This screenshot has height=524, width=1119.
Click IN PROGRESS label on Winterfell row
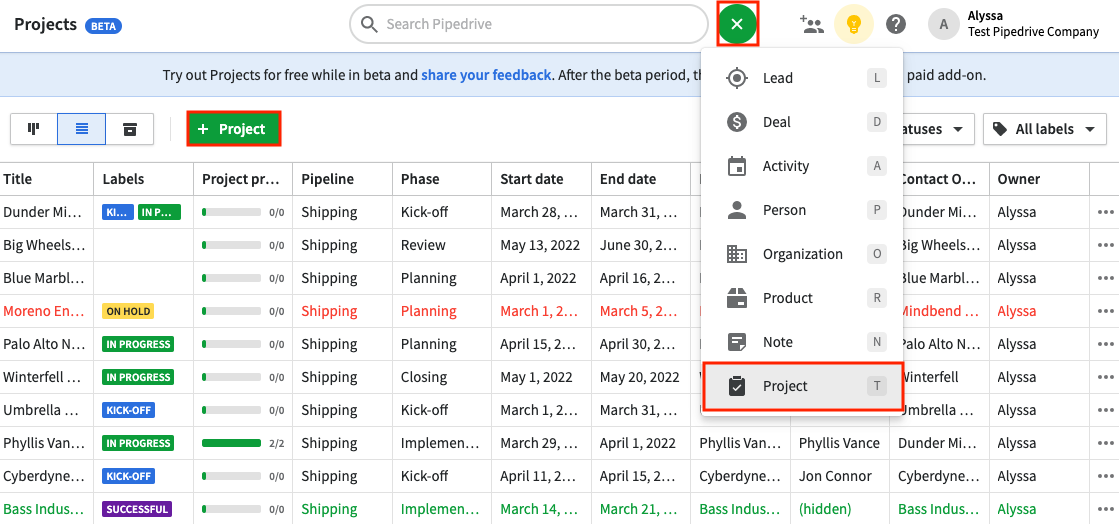point(138,377)
